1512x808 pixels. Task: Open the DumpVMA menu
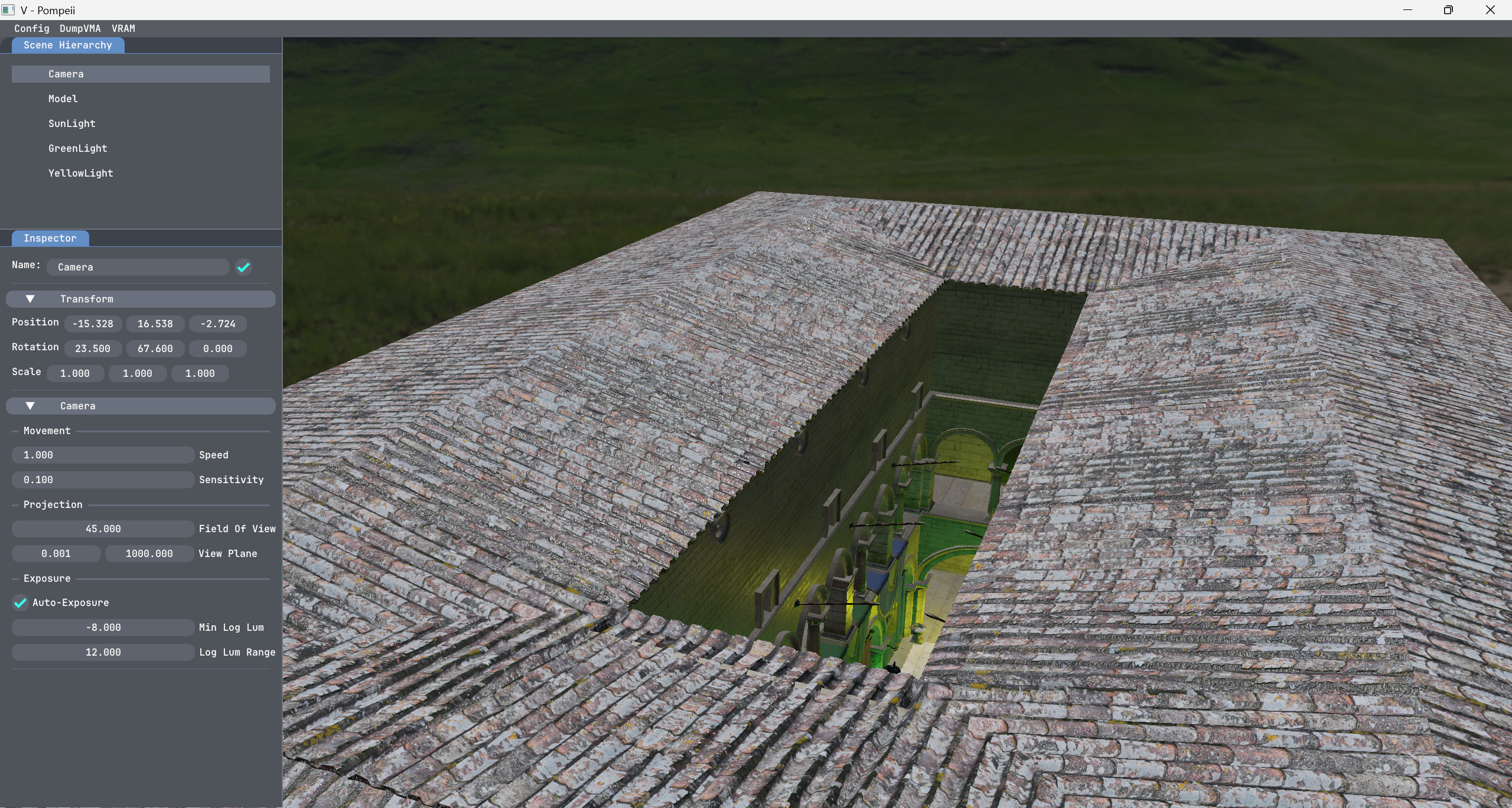pos(80,28)
